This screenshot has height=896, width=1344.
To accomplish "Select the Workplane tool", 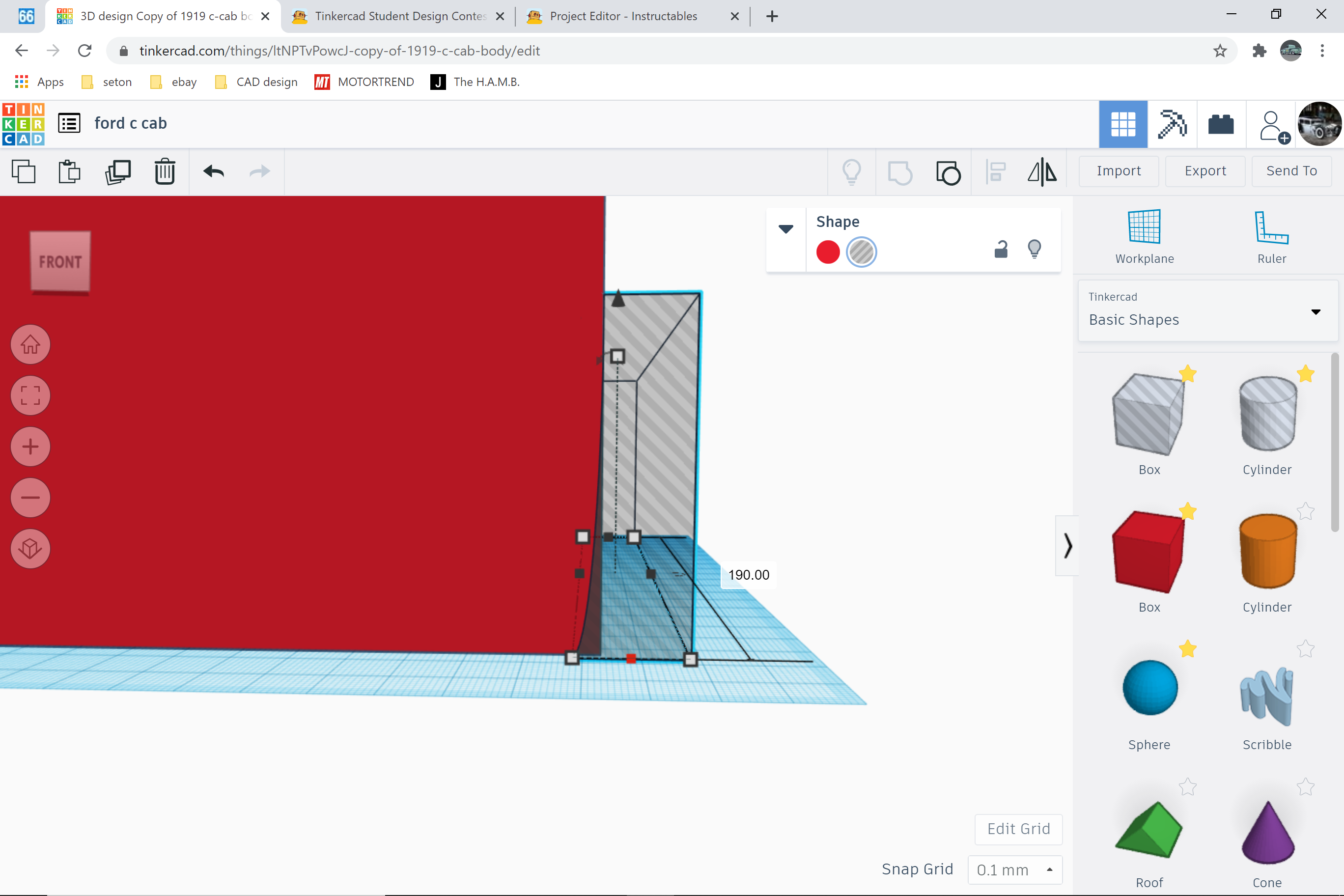I will pos(1145,237).
